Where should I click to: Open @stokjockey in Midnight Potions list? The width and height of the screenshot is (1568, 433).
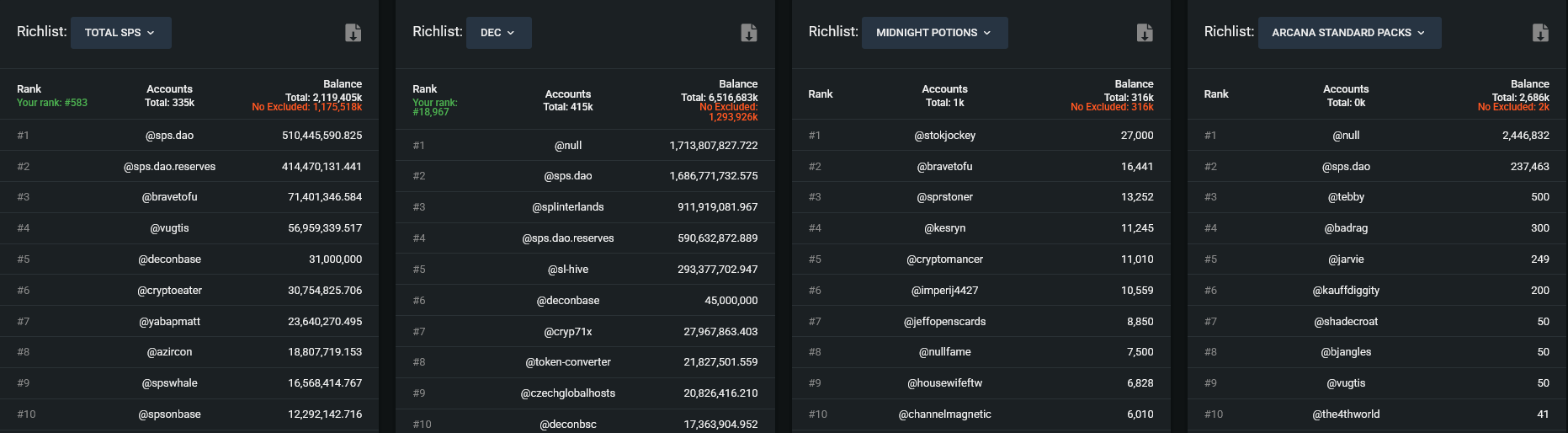944,136
